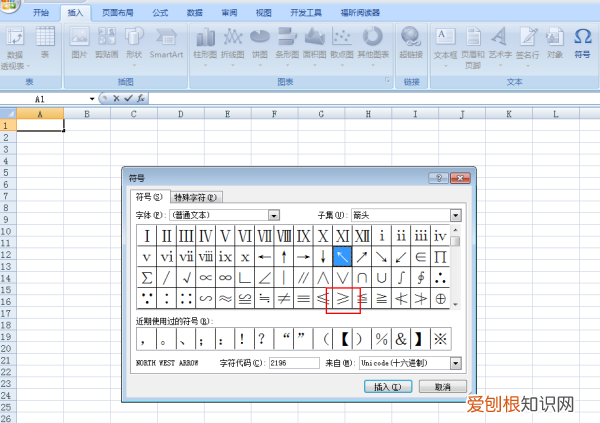Image resolution: width=600 pixels, height=423 pixels.
Task: Insert a Hyperlink (超链接)
Action: pyautogui.click(x=411, y=43)
